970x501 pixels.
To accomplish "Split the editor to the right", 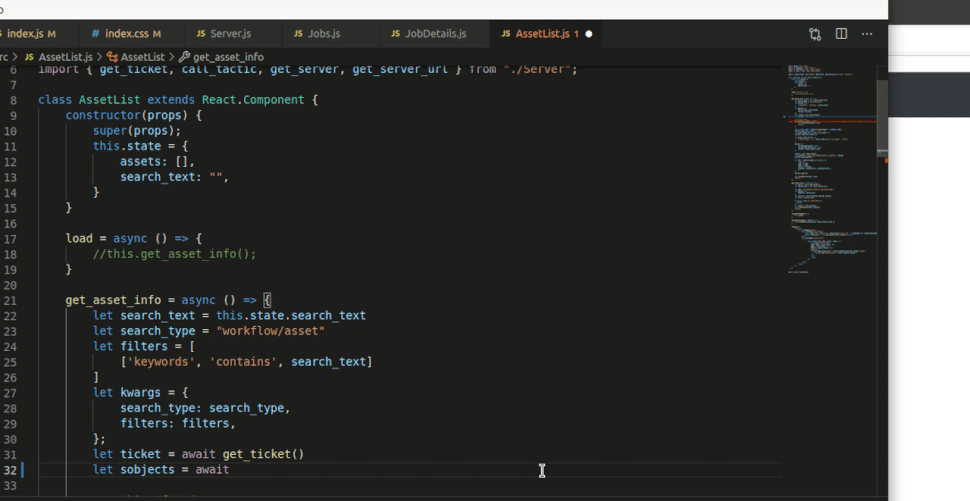I will click(841, 34).
